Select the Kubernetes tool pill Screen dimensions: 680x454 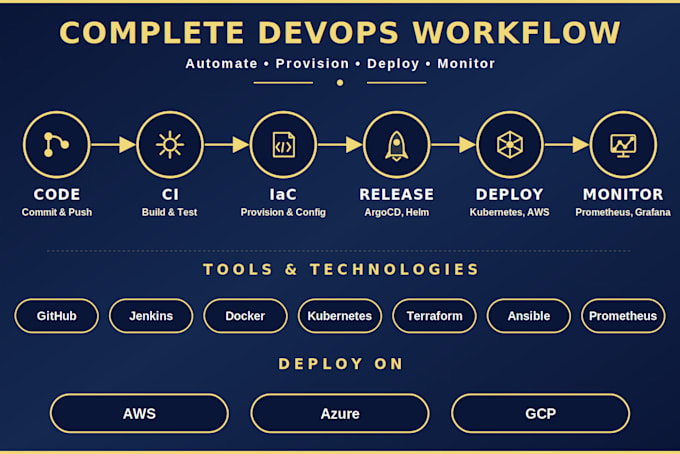(340, 316)
